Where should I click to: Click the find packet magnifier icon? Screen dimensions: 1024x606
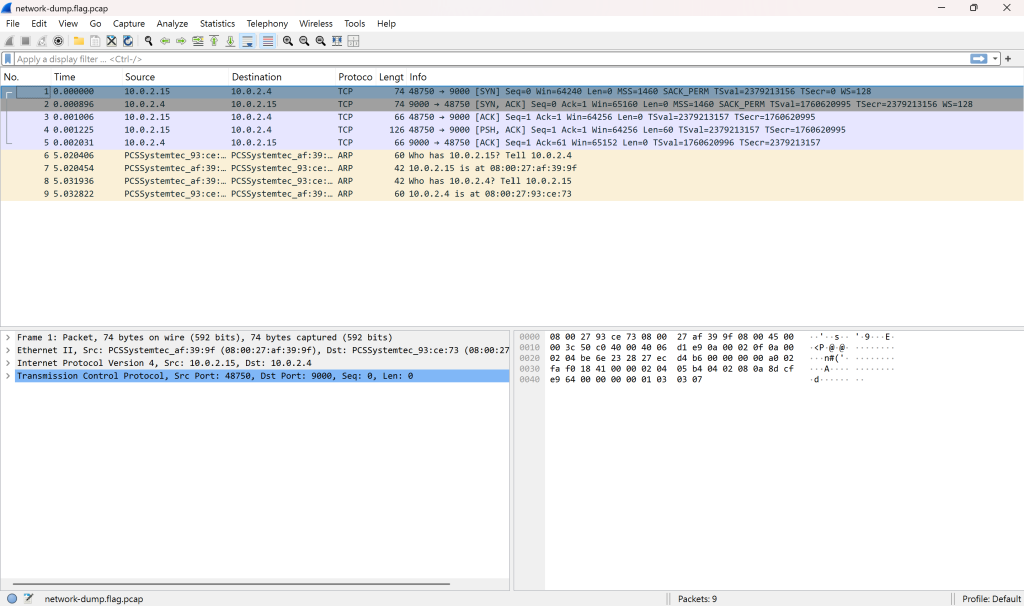coord(149,41)
